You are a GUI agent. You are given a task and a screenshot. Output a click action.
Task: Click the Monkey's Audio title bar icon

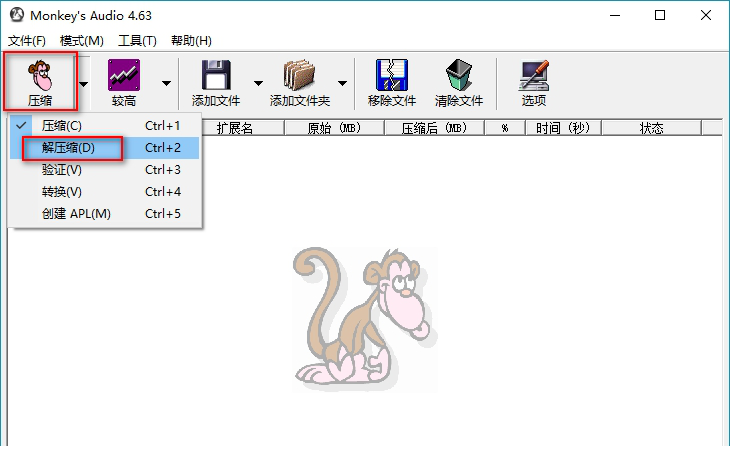pos(15,15)
